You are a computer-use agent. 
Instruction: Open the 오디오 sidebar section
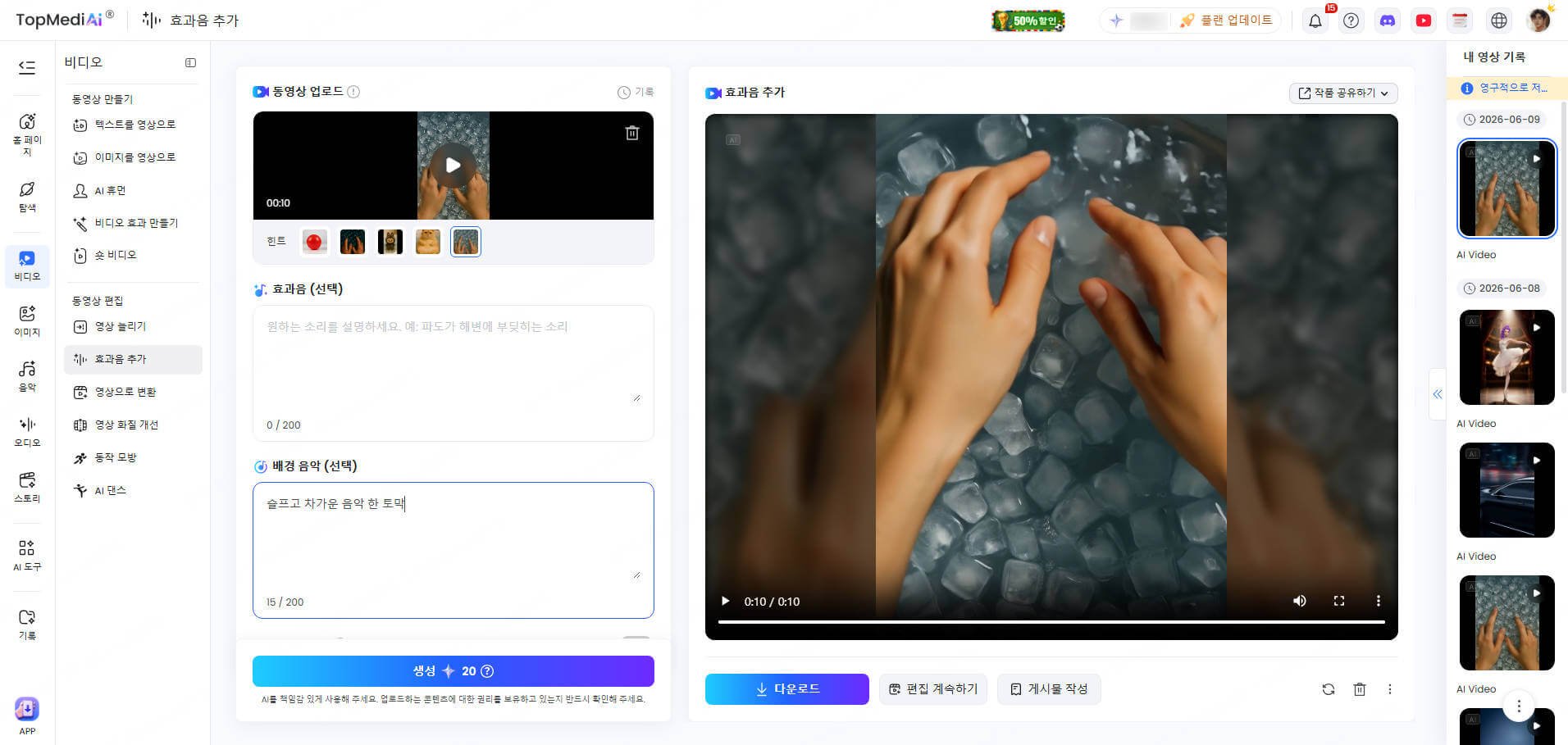tap(27, 432)
